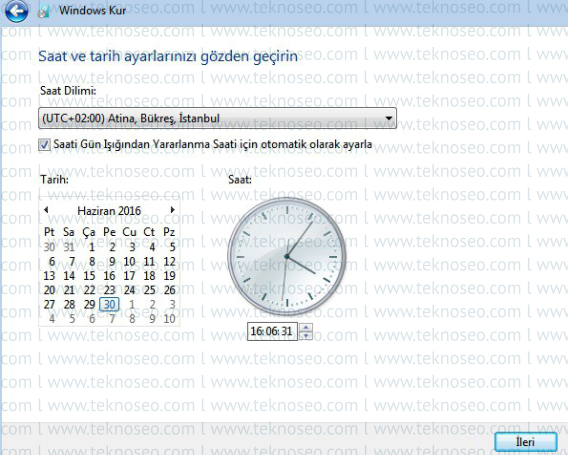This screenshot has height=455, width=568.
Task: Select day 29 in the calendar
Action: [x=89, y=305]
